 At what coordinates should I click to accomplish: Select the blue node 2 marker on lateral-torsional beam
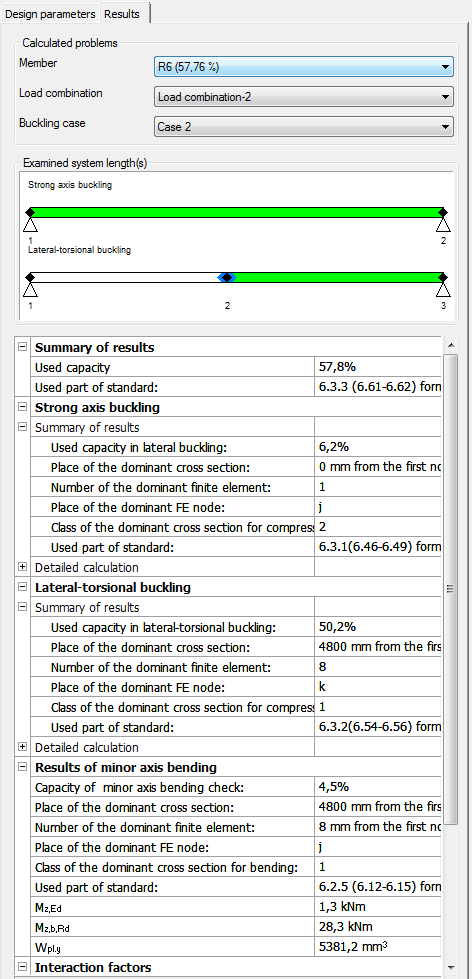coord(227,277)
